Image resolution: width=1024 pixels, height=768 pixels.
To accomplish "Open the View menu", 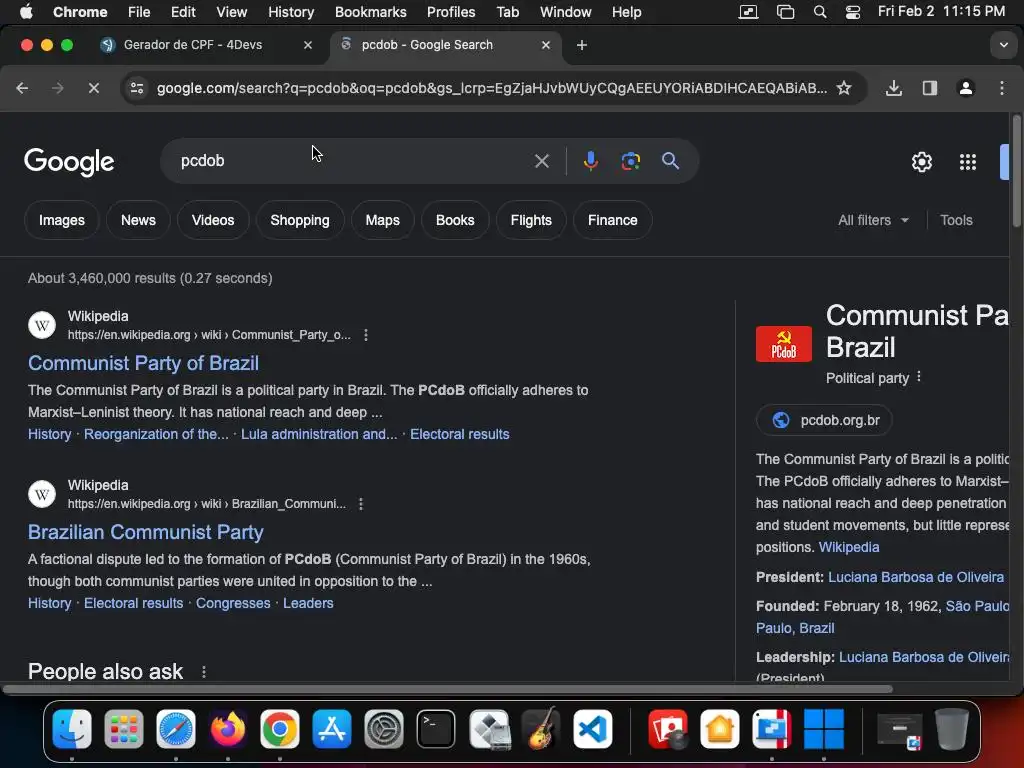I will click(x=232, y=12).
